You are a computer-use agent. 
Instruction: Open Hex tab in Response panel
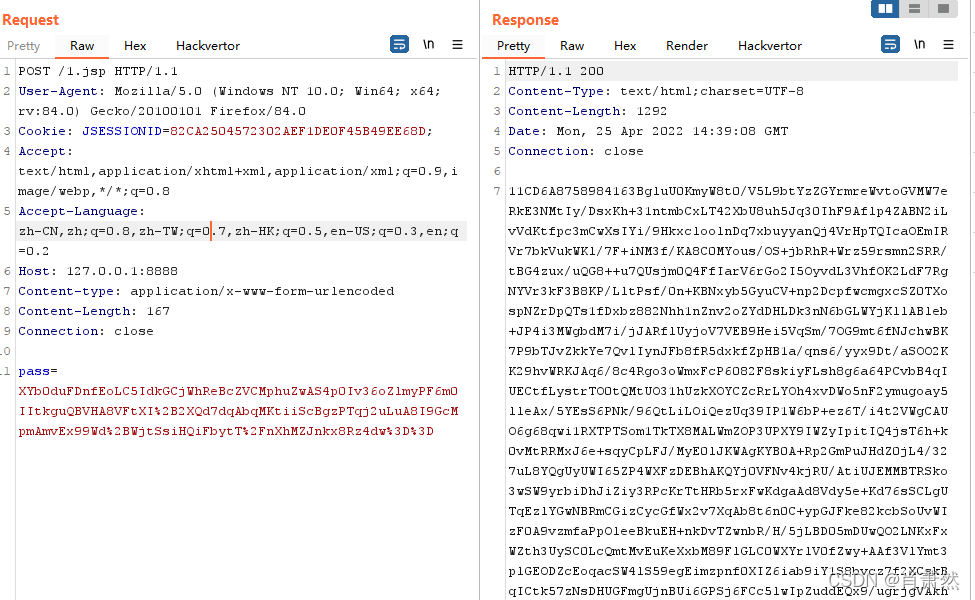(625, 46)
